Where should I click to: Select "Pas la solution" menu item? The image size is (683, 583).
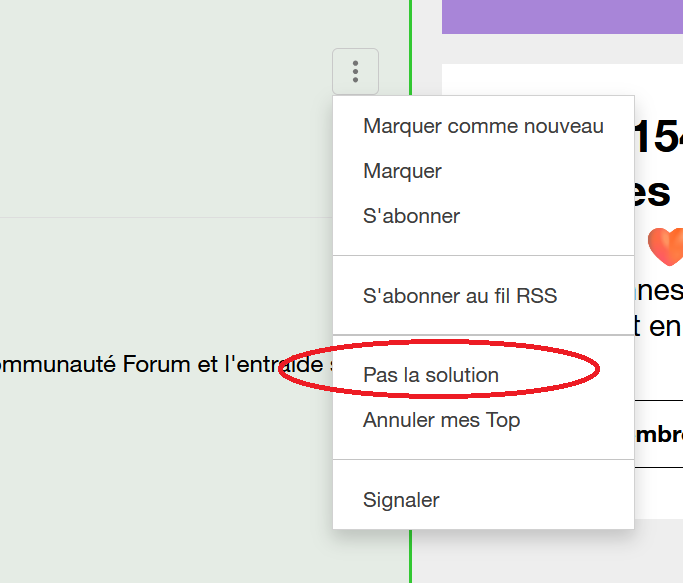[430, 375]
